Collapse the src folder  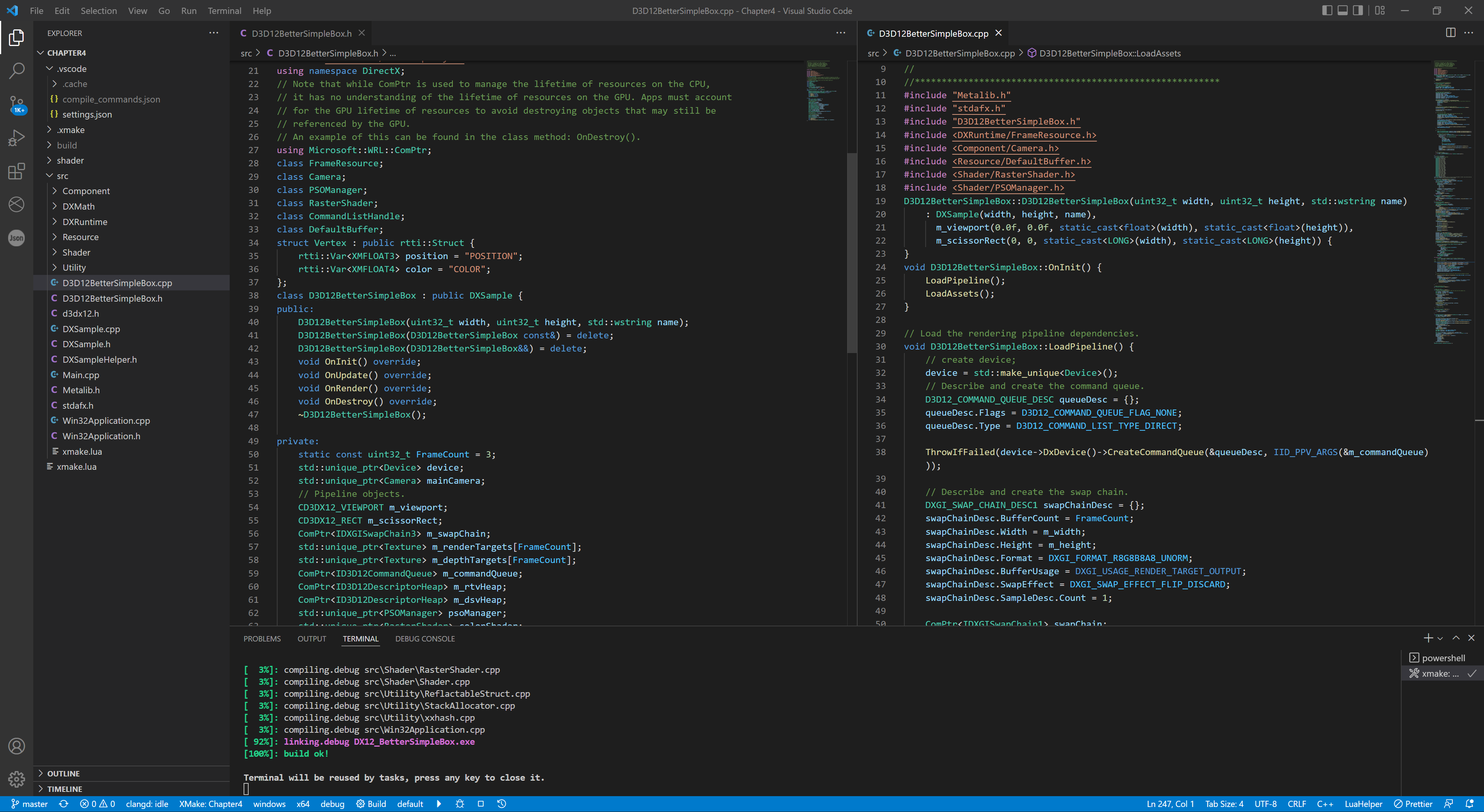[62, 176]
